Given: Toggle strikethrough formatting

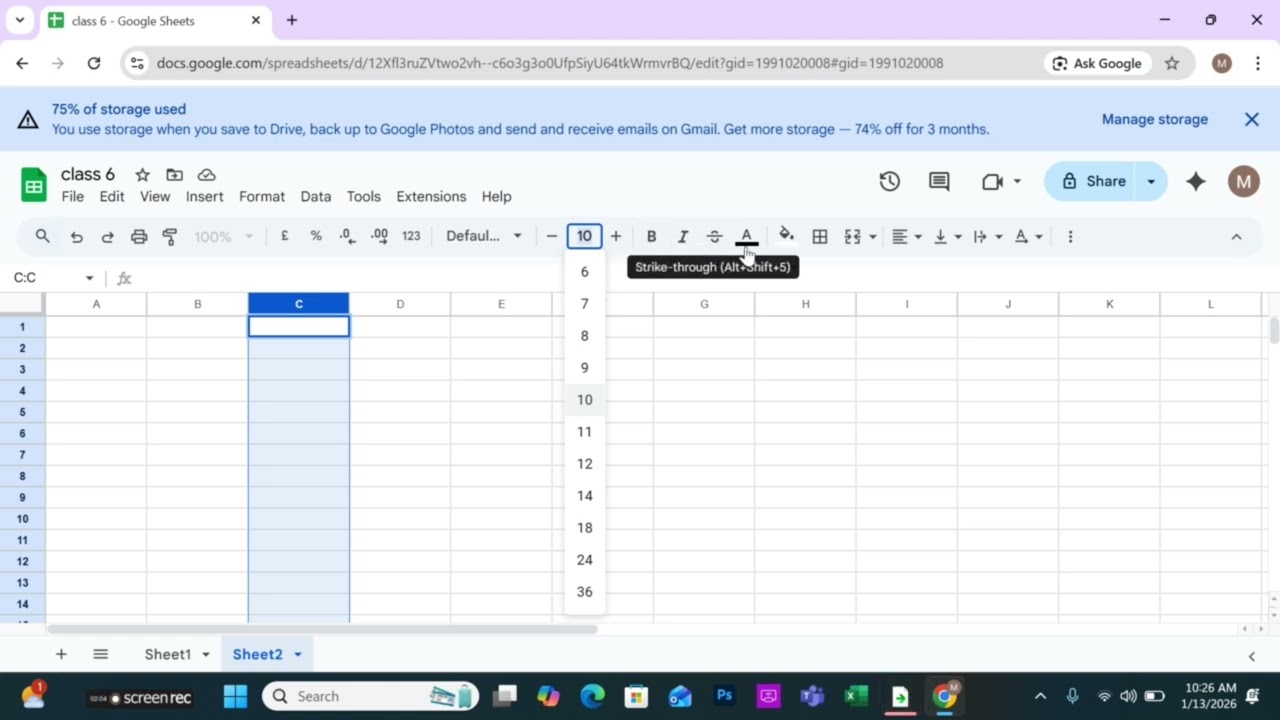Looking at the screenshot, I should click(x=714, y=236).
